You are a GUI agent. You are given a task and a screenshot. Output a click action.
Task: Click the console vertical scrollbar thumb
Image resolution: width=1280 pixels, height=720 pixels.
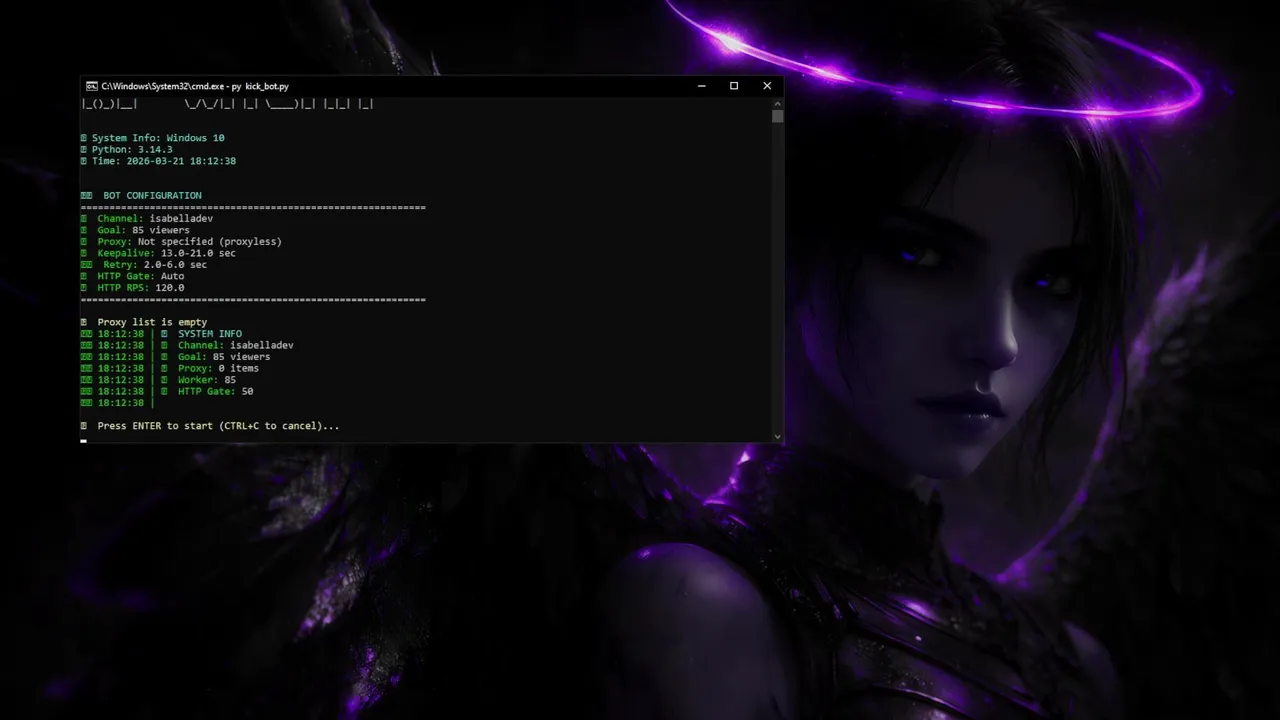778,116
